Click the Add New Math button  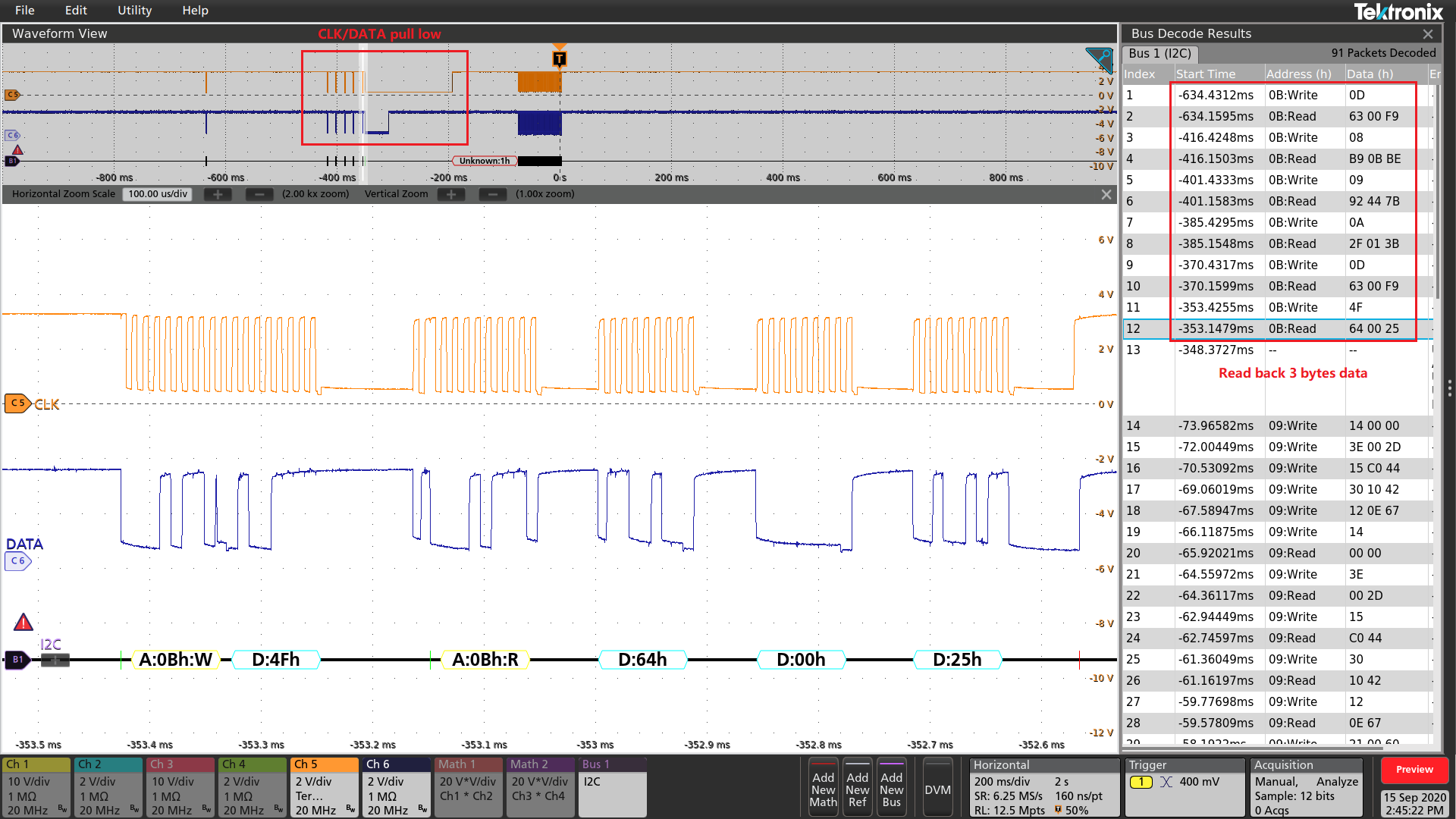823,789
